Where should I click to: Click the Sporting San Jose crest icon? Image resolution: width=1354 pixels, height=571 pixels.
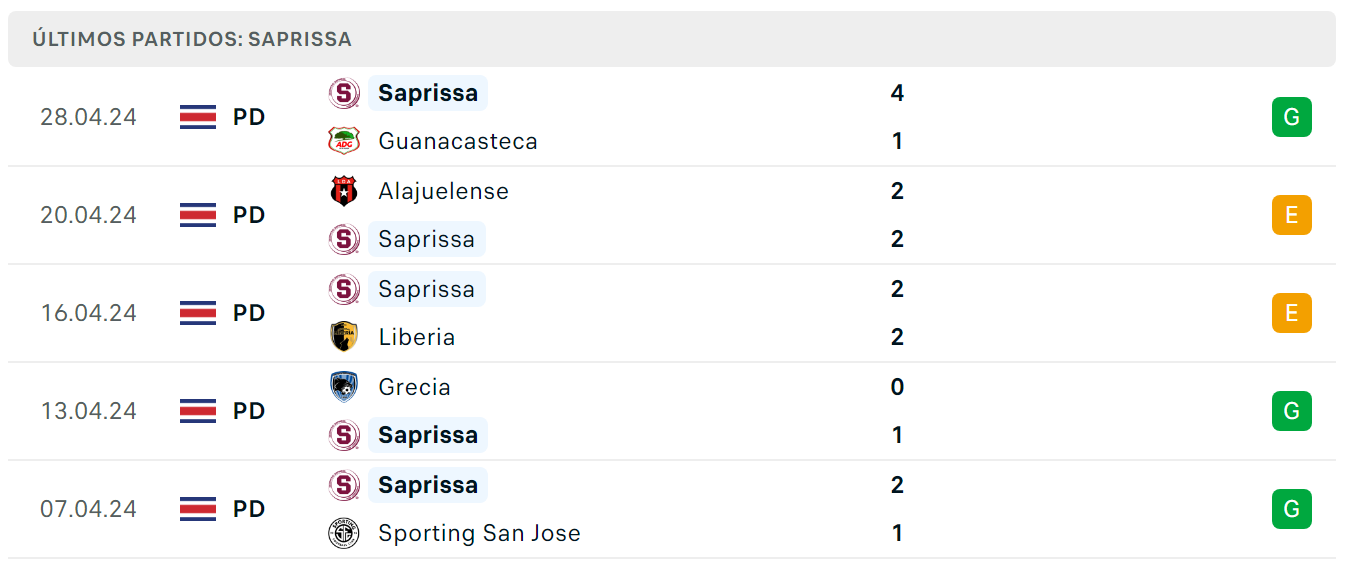click(x=344, y=533)
